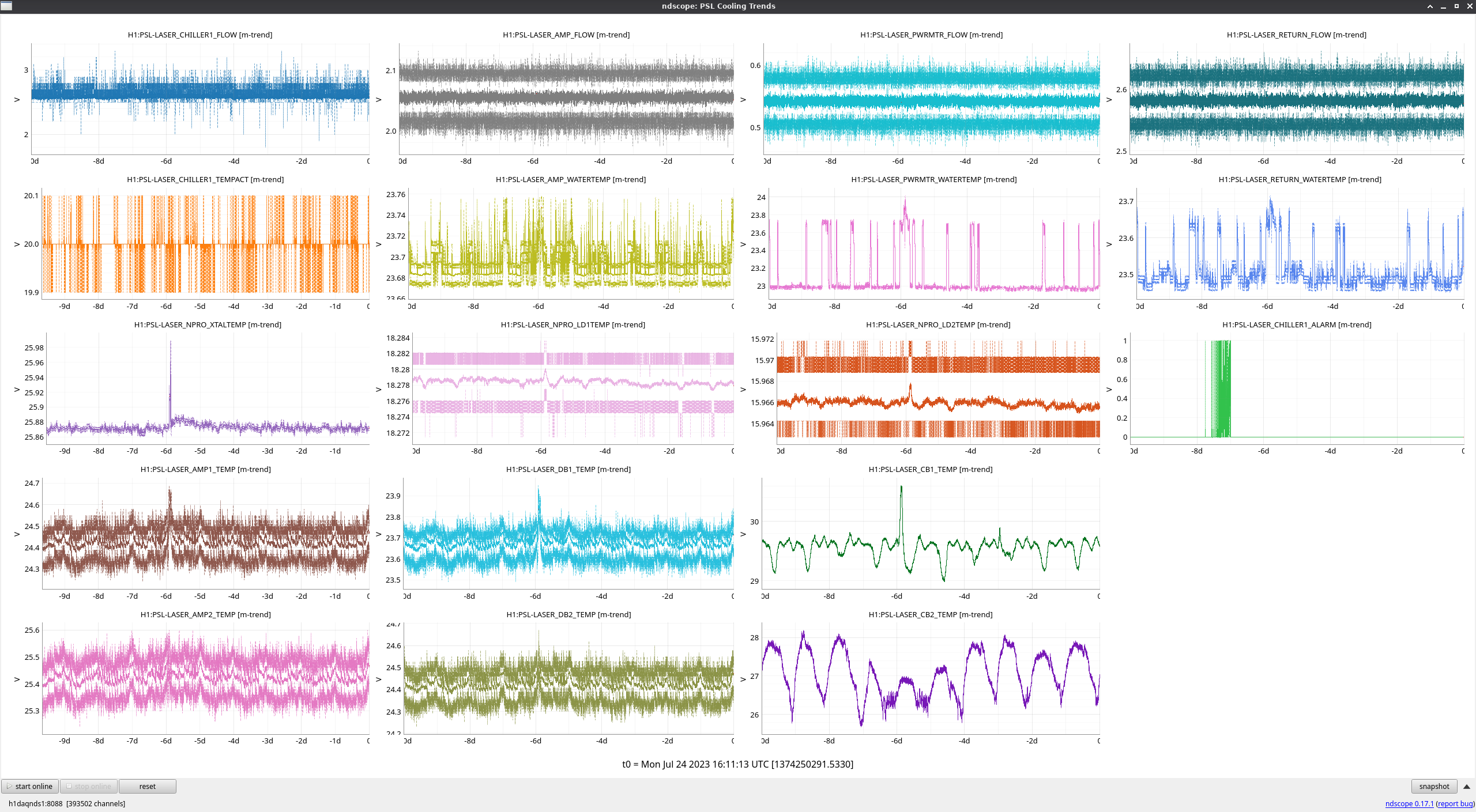Click the stop online button

89,786
